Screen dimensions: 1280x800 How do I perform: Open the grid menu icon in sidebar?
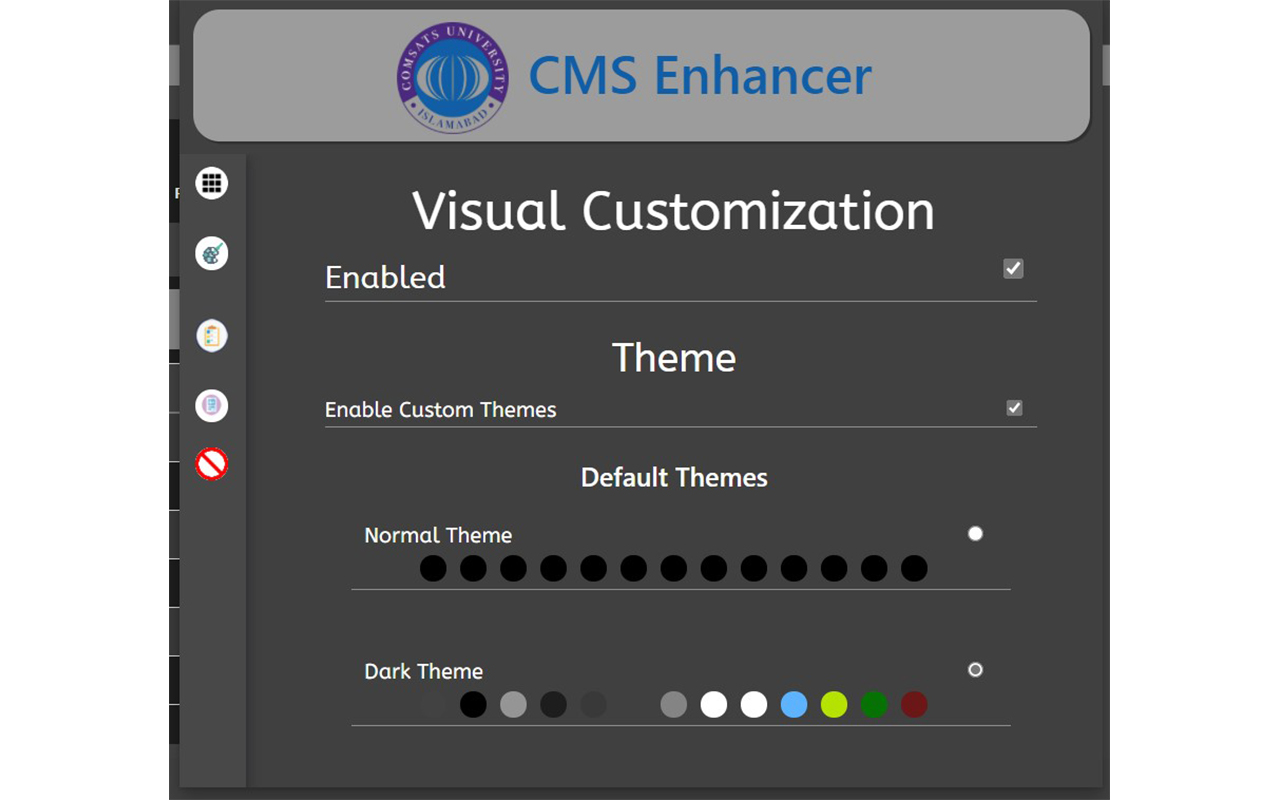point(212,183)
